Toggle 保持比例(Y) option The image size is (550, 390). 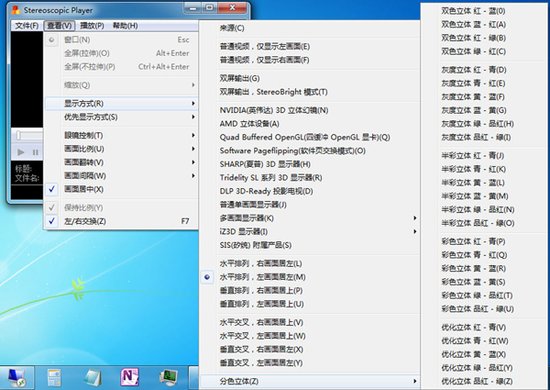tap(121, 208)
